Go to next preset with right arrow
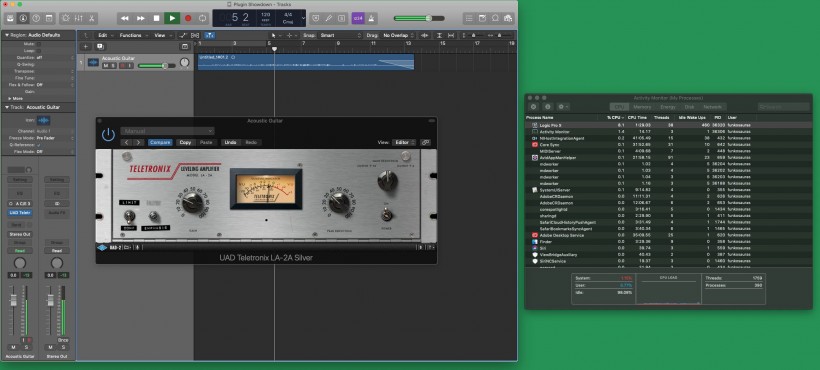The width and height of the screenshot is (820, 370). click(139, 142)
